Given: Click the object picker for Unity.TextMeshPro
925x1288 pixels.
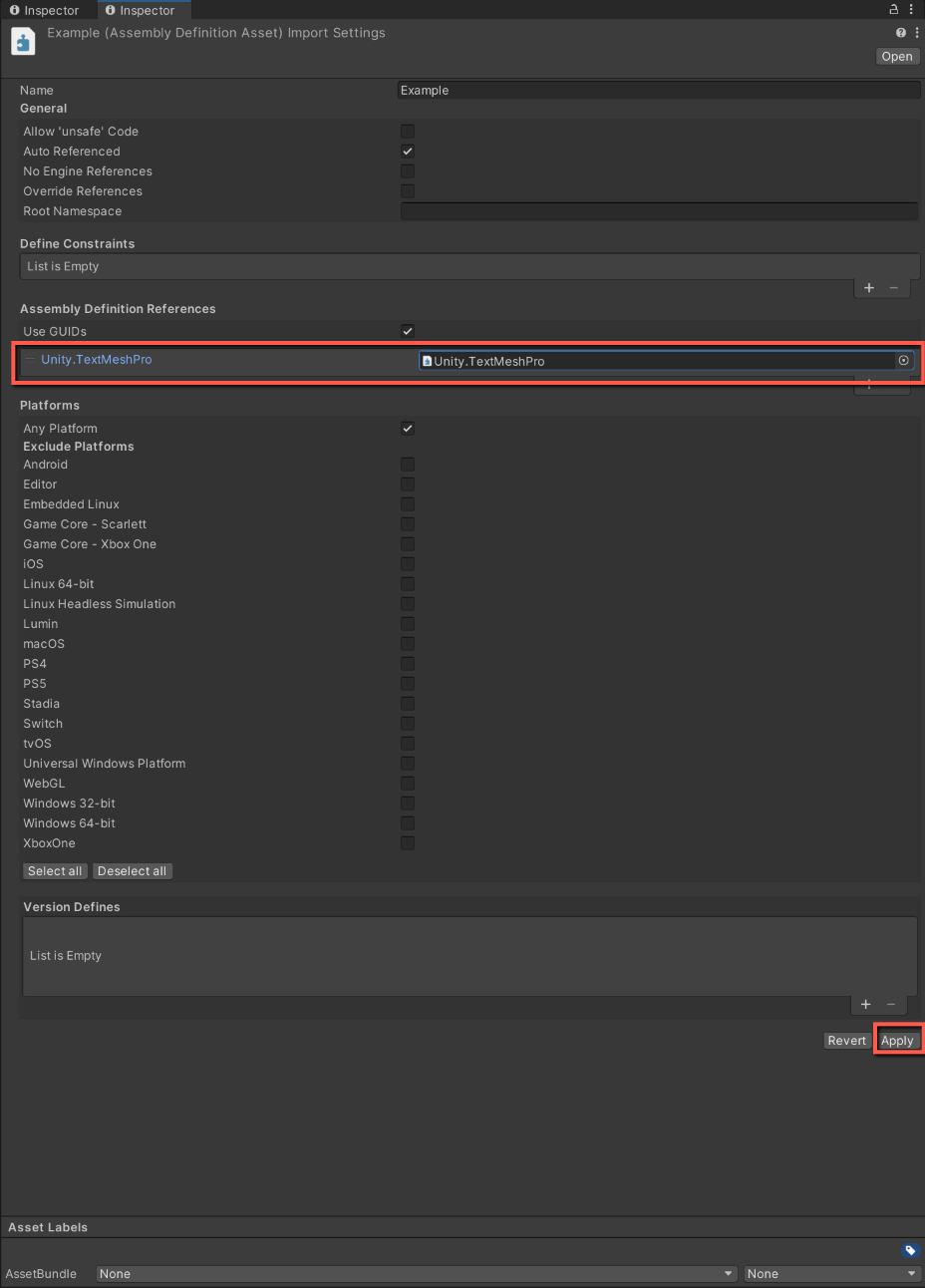Looking at the screenshot, I should [903, 361].
